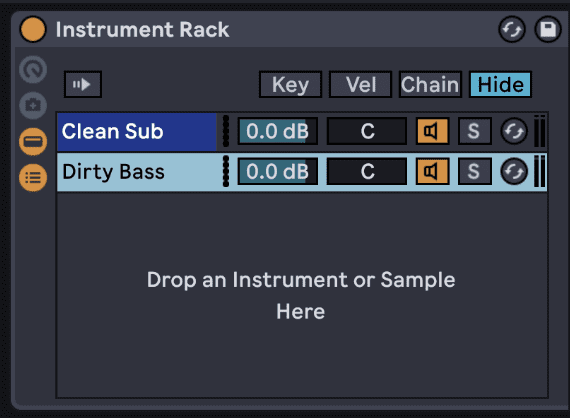Toggle the Instrument Rack device activator
Image resolution: width=570 pixels, height=418 pixels.
pos(33,29)
